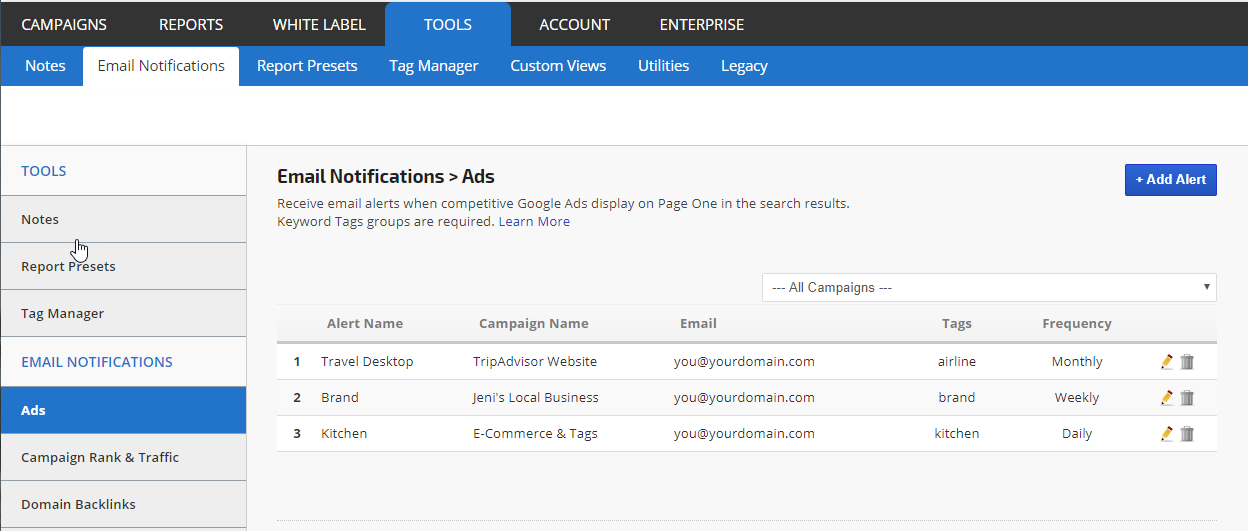1248x531 pixels.
Task: Click trash icon in the Brand row
Action: coord(1187,398)
